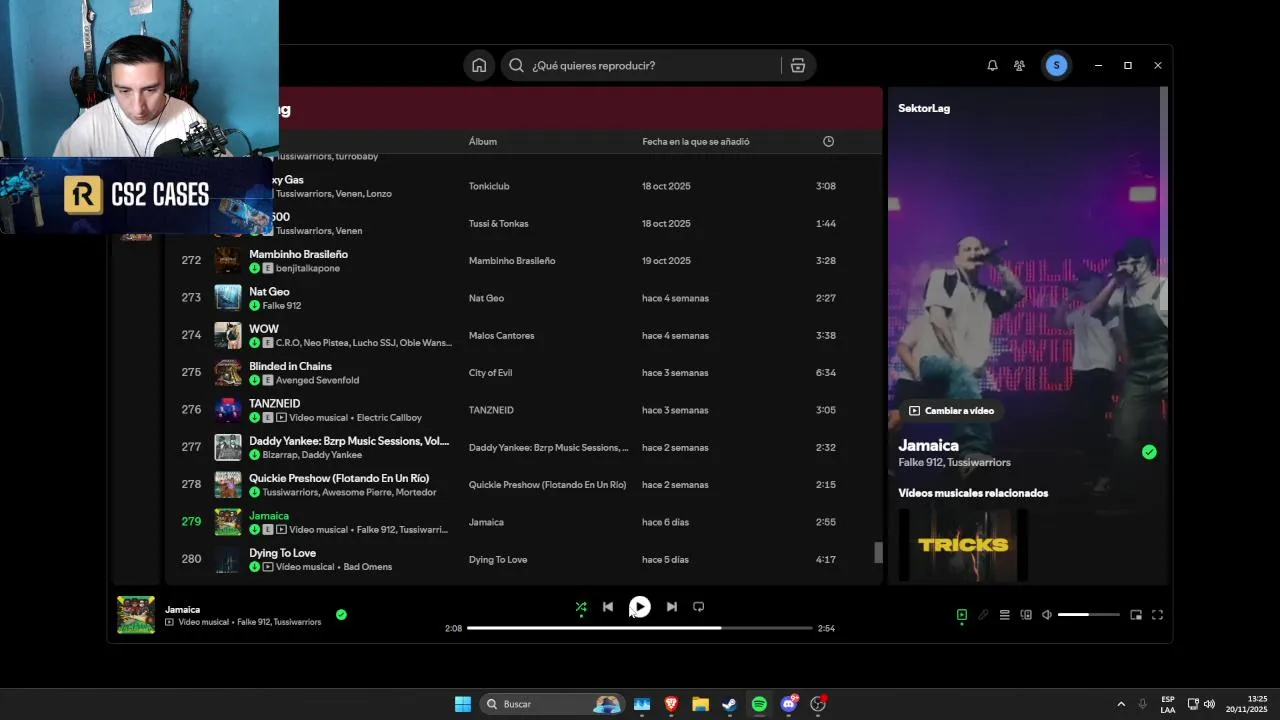Open File Explorer from the taskbar

tap(701, 704)
